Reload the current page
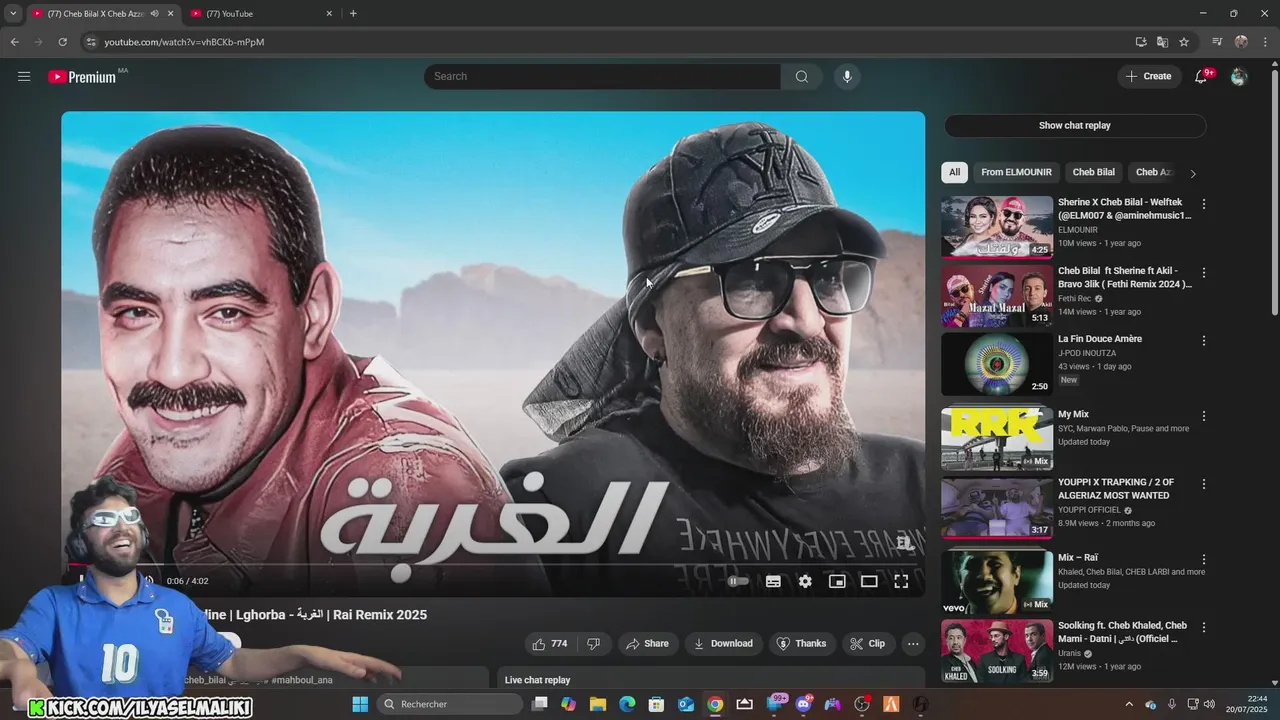The width and height of the screenshot is (1280, 720). point(62,42)
